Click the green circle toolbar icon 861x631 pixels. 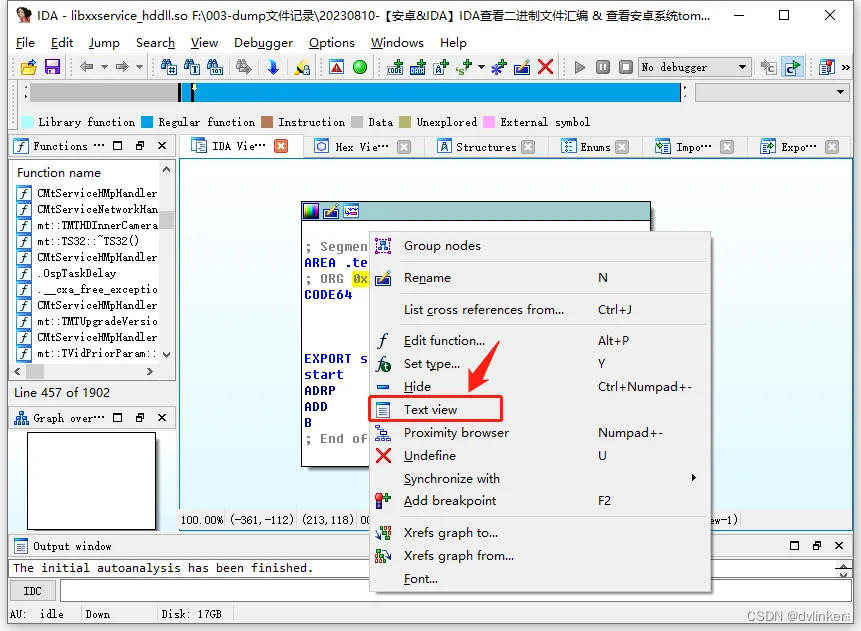360,67
